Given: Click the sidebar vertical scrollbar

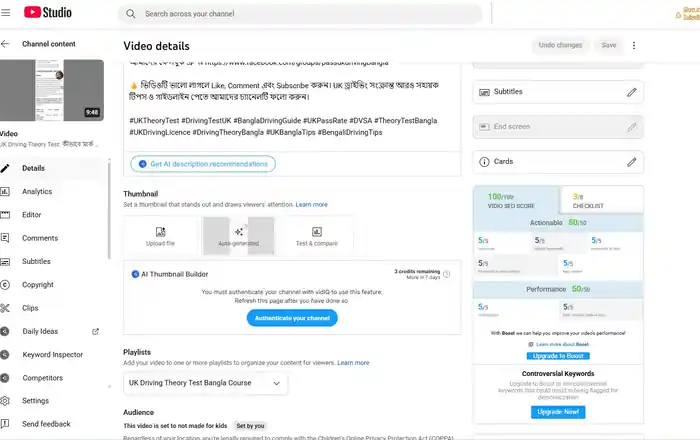Looking at the screenshot, I should tap(109, 209).
